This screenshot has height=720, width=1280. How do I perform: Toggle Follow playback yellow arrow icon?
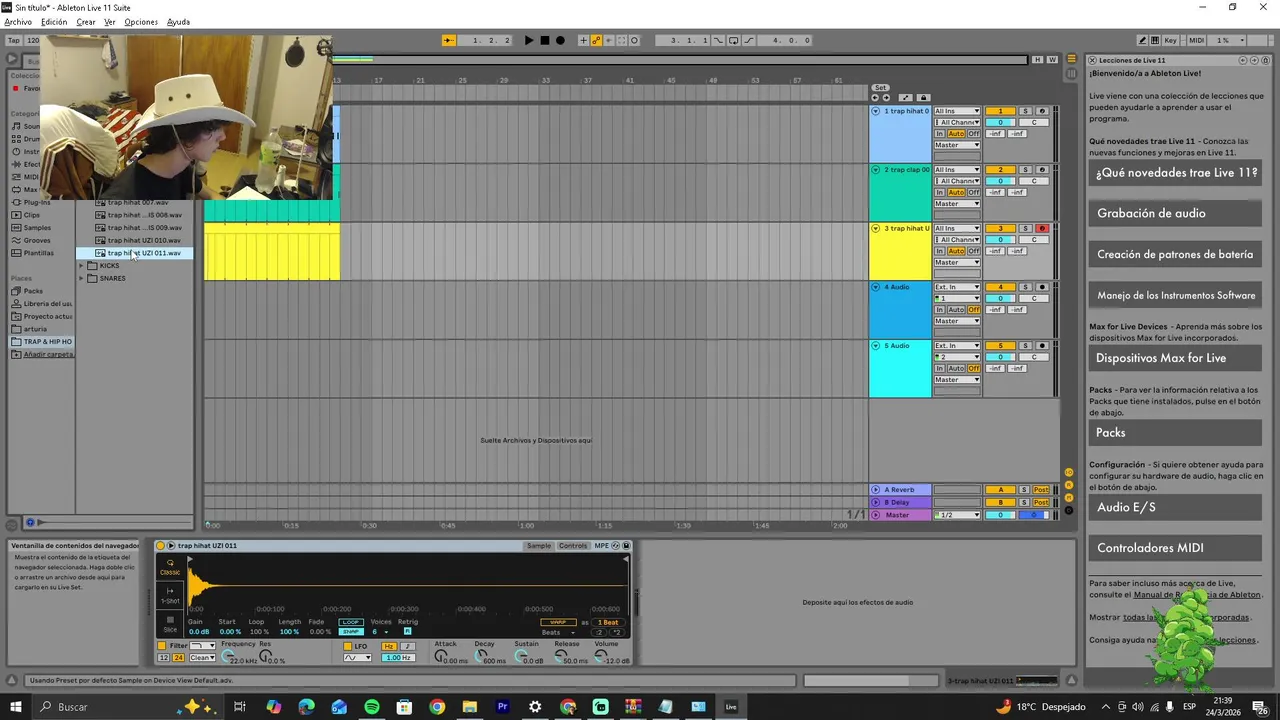[449, 40]
